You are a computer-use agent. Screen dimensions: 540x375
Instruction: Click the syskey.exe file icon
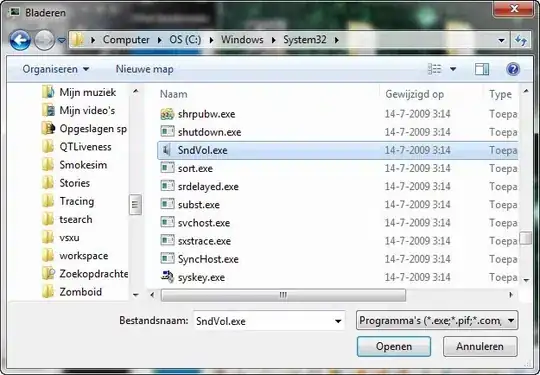pos(167,277)
